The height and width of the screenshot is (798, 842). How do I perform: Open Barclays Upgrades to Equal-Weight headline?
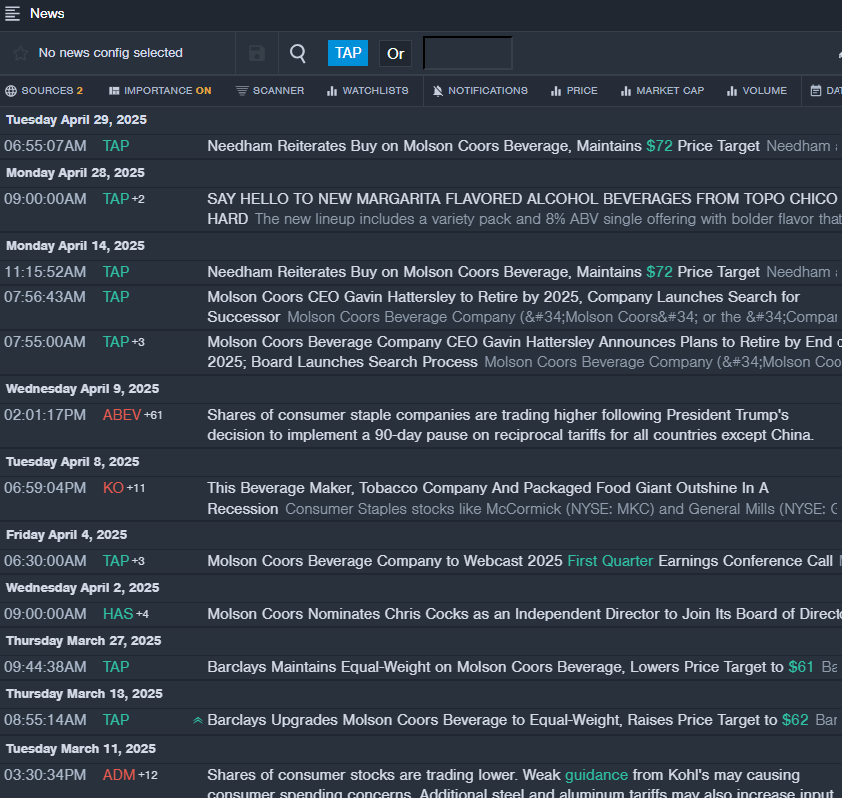(507, 720)
